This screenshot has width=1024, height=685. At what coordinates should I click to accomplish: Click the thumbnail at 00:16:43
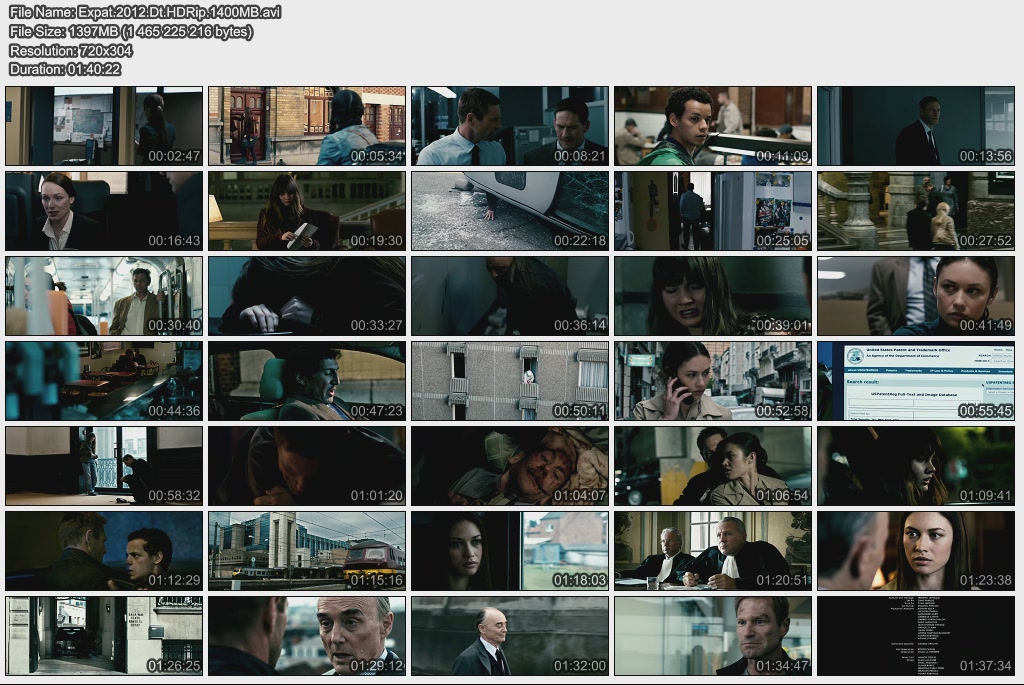104,211
